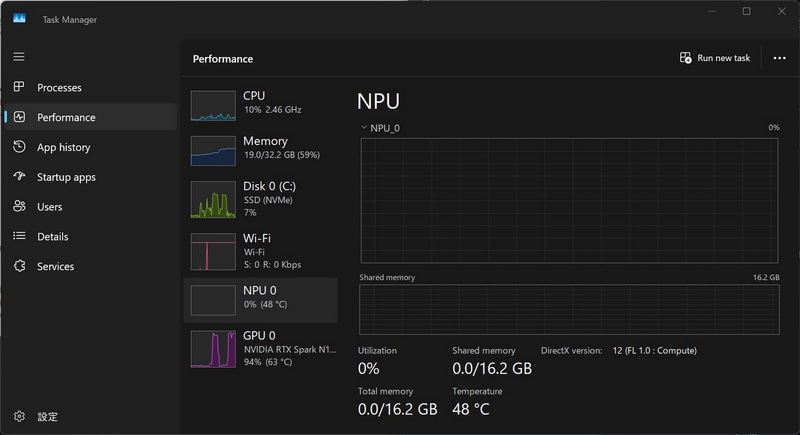The image size is (800, 435).
Task: Select the CPU usage mini graph
Action: coord(213,106)
